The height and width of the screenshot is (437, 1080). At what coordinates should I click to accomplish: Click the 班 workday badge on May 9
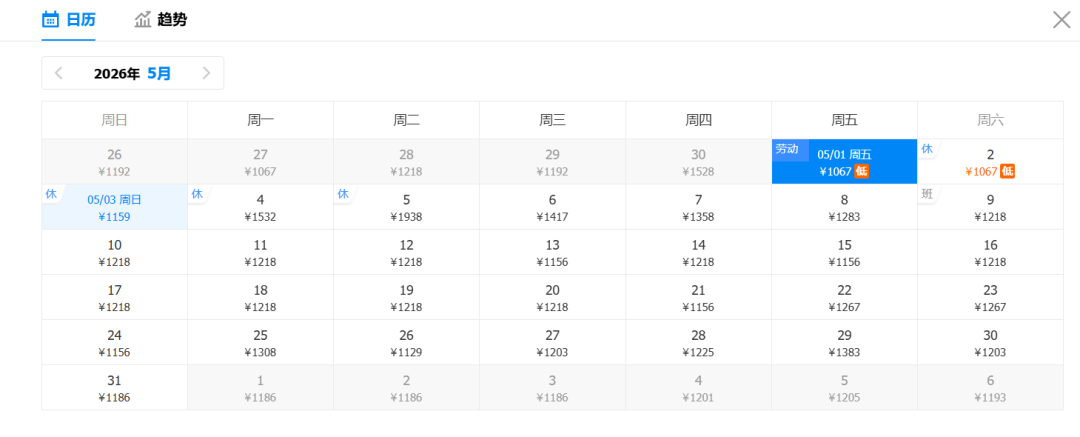[927, 194]
